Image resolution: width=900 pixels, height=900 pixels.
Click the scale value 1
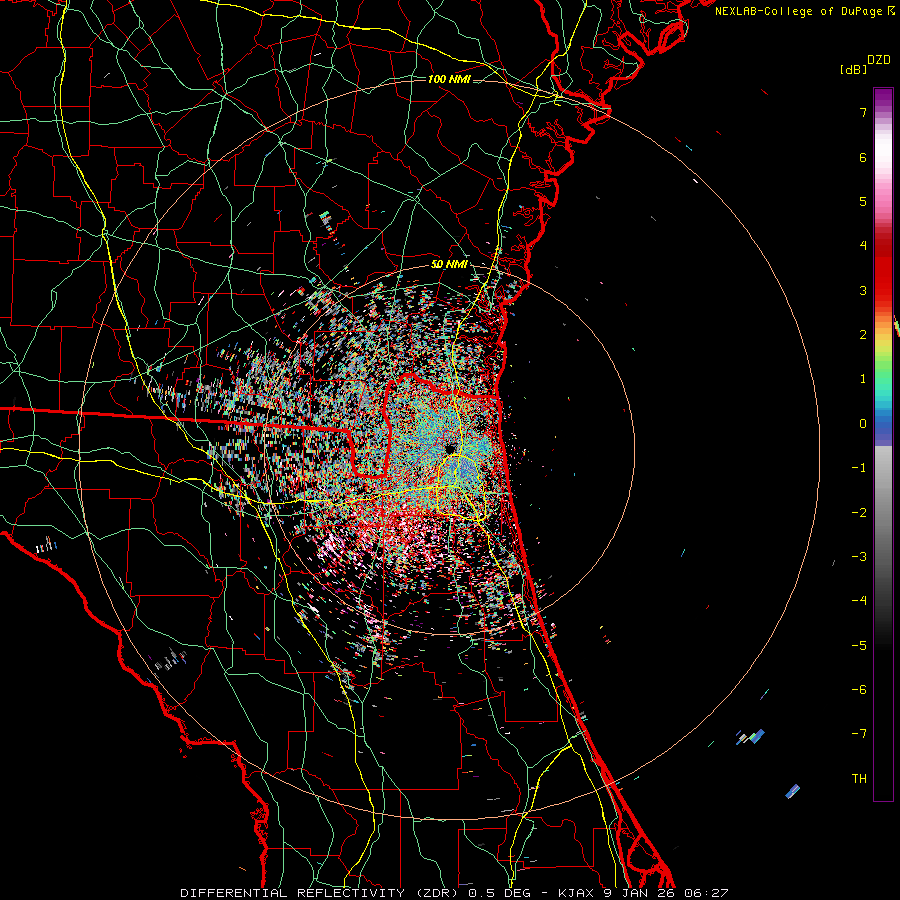pyautogui.click(x=863, y=379)
